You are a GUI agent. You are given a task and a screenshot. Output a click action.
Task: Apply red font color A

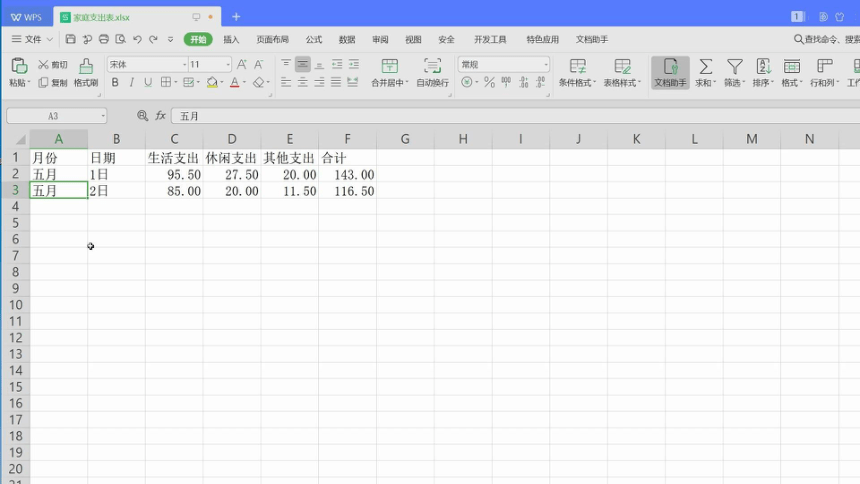tap(234, 82)
